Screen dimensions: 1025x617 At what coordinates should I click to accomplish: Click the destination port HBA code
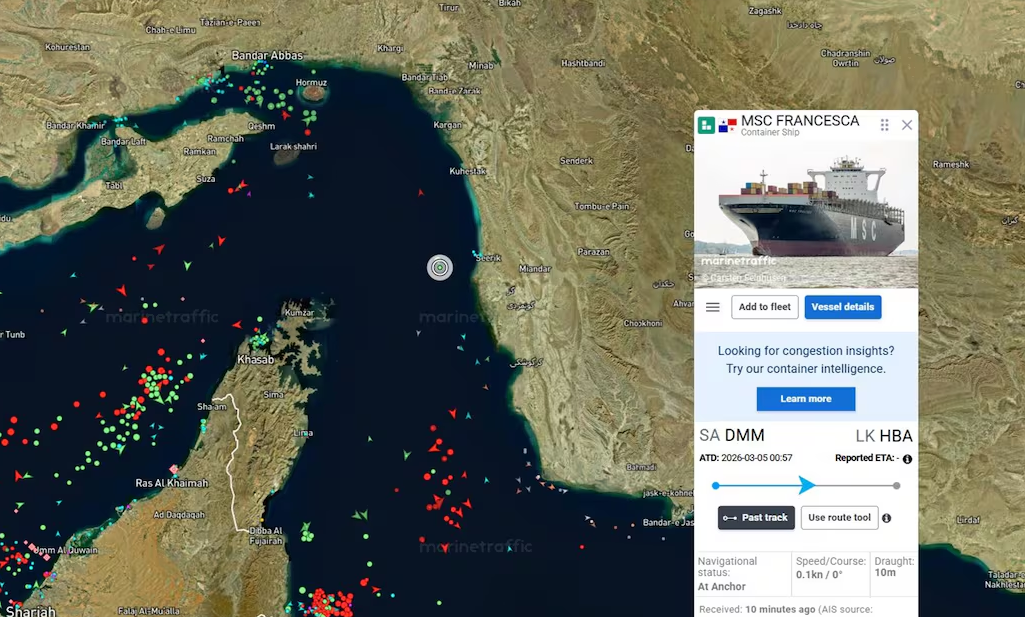[x=896, y=436]
